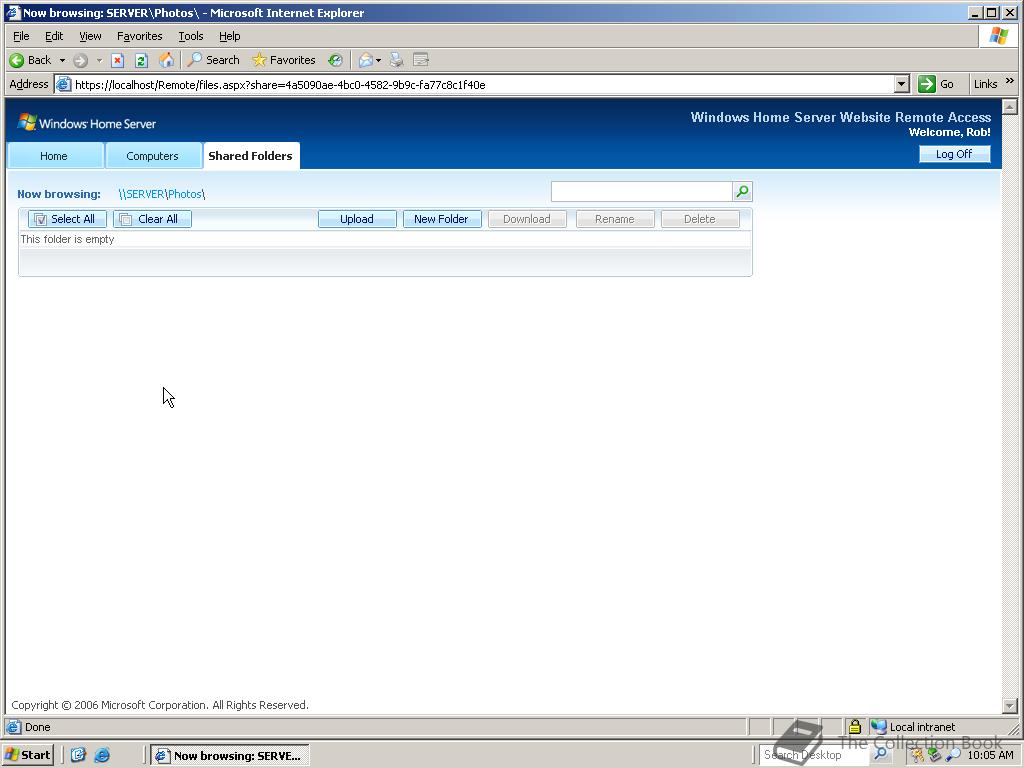Click the page icon in address bar
The height and width of the screenshot is (768, 1024).
tap(63, 84)
